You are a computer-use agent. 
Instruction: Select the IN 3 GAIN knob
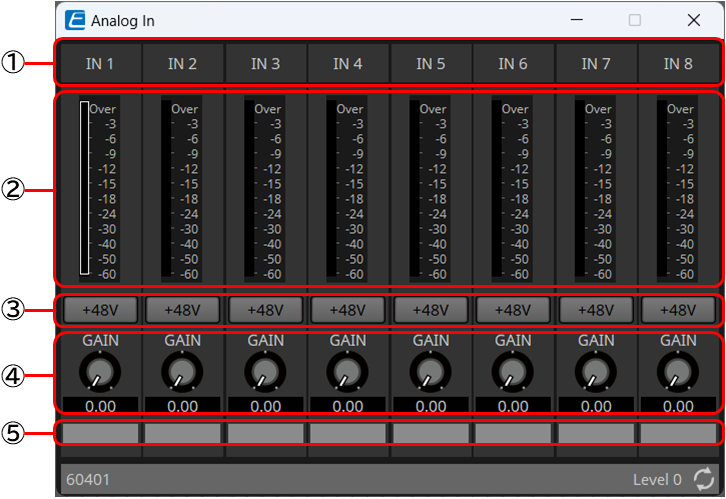[x=265, y=371]
